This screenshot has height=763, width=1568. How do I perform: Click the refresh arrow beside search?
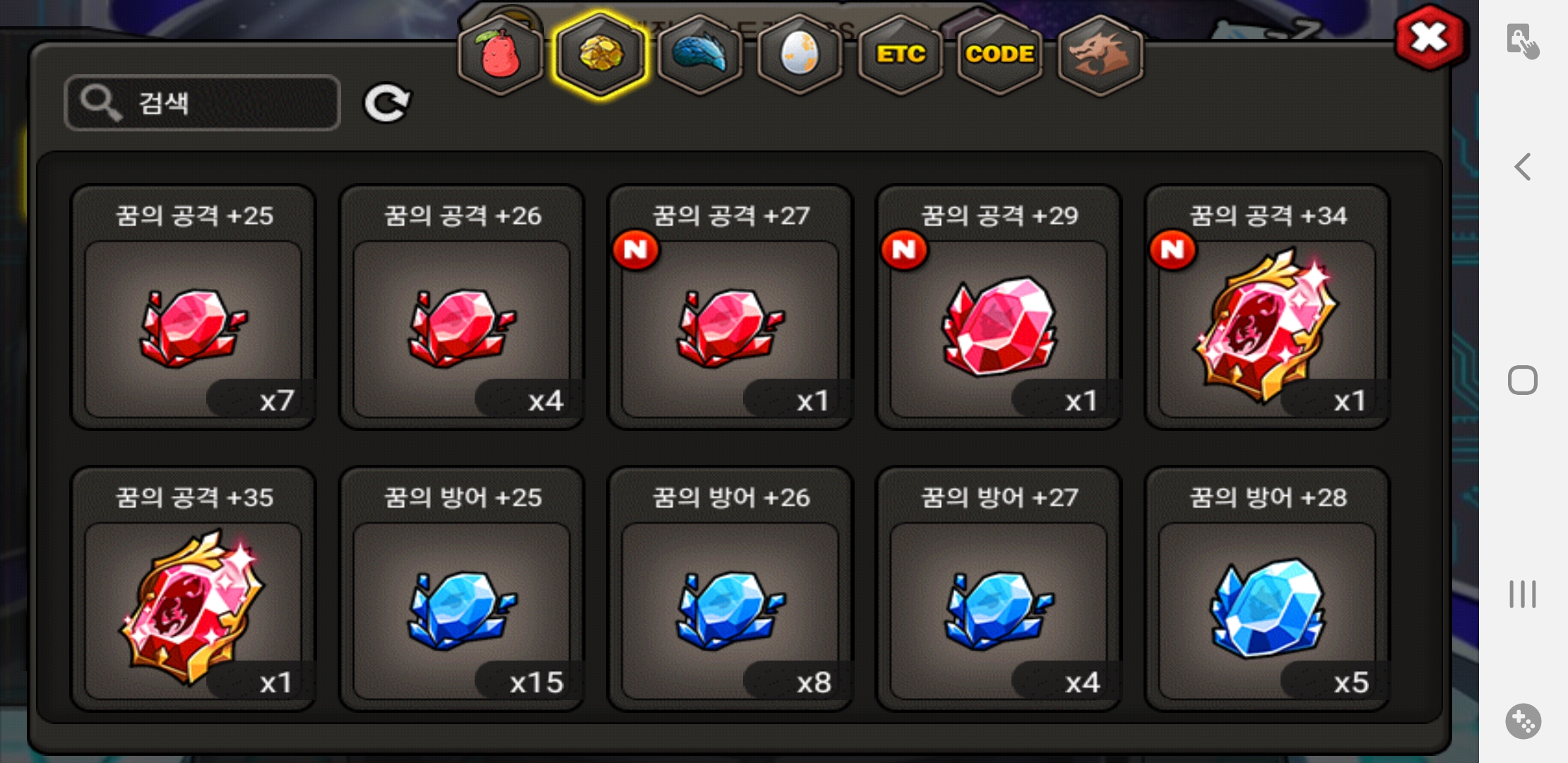click(386, 103)
